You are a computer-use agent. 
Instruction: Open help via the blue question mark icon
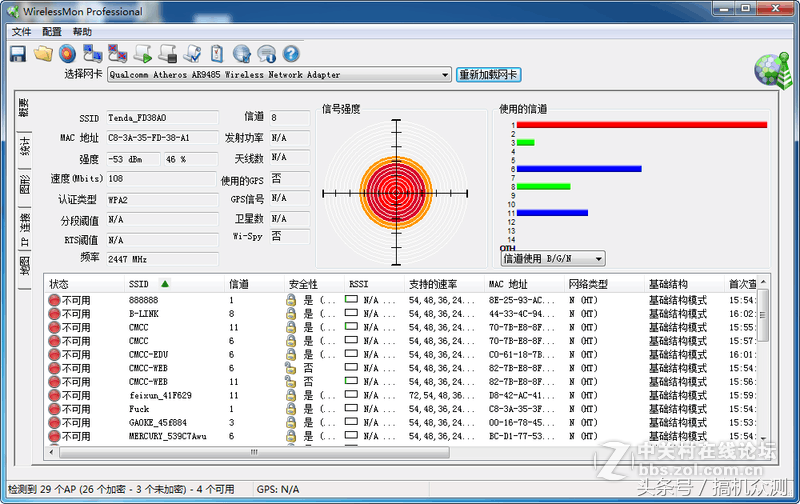(291, 54)
